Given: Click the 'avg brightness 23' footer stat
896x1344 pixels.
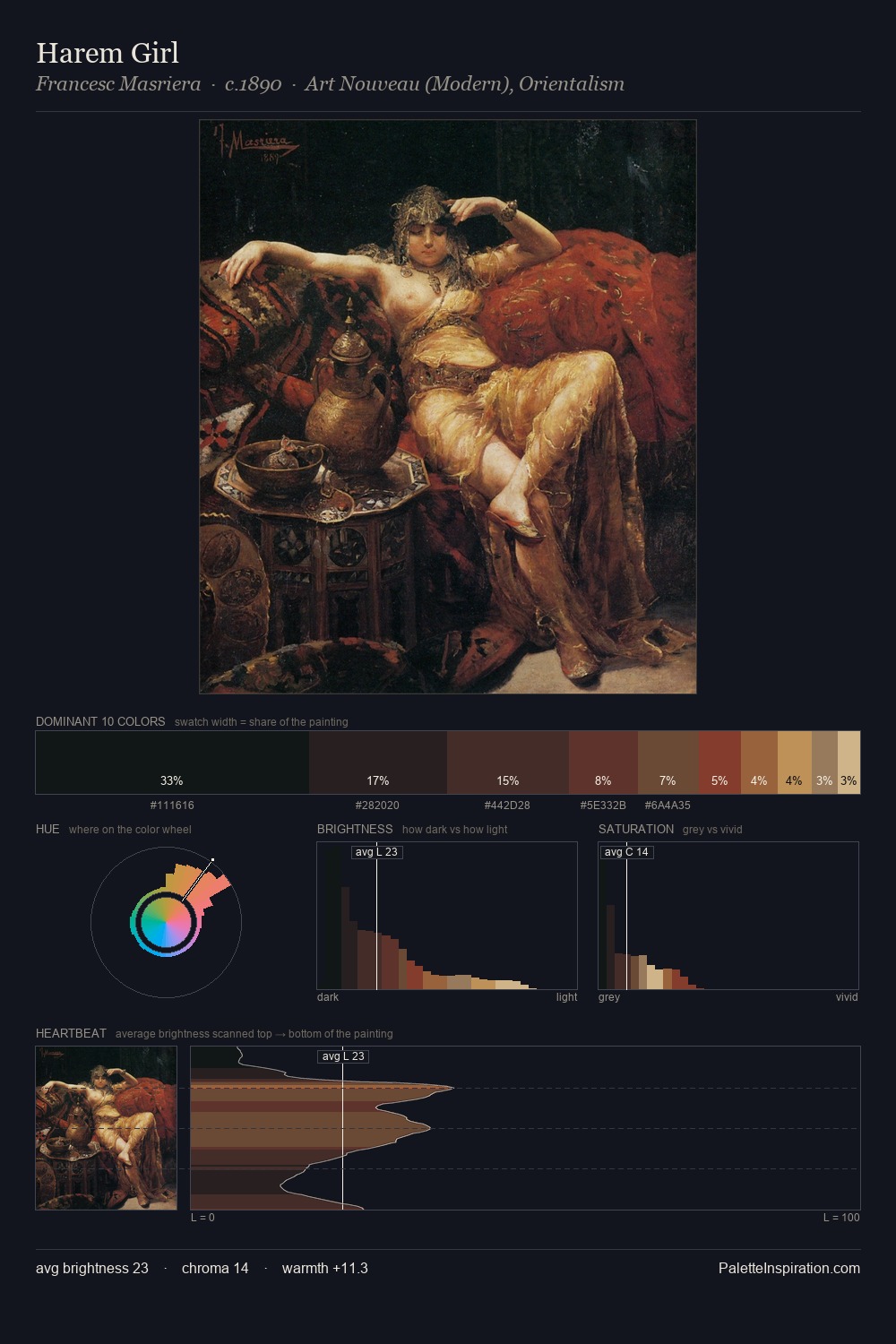Looking at the screenshot, I should pos(92,1269).
